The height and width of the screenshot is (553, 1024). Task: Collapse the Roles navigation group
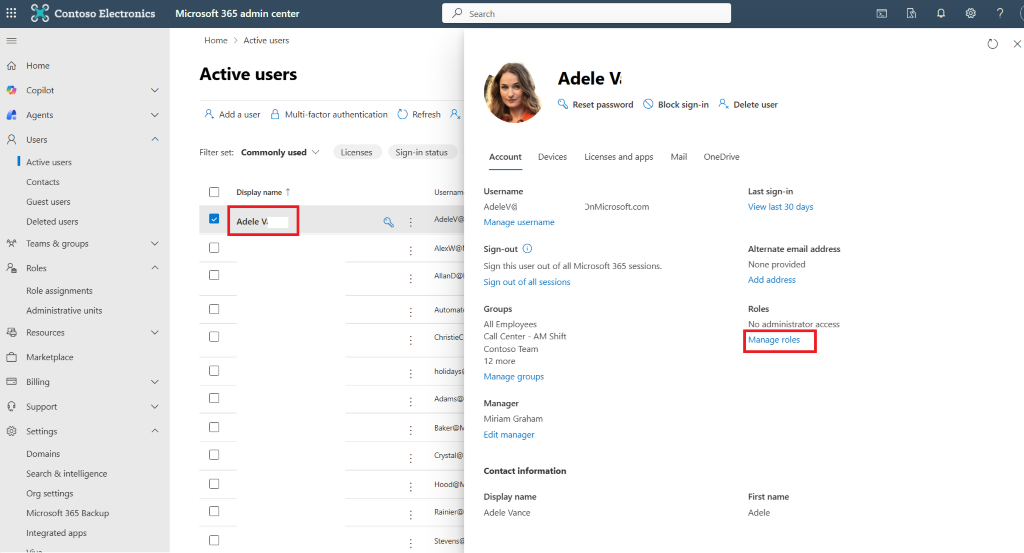[155, 268]
